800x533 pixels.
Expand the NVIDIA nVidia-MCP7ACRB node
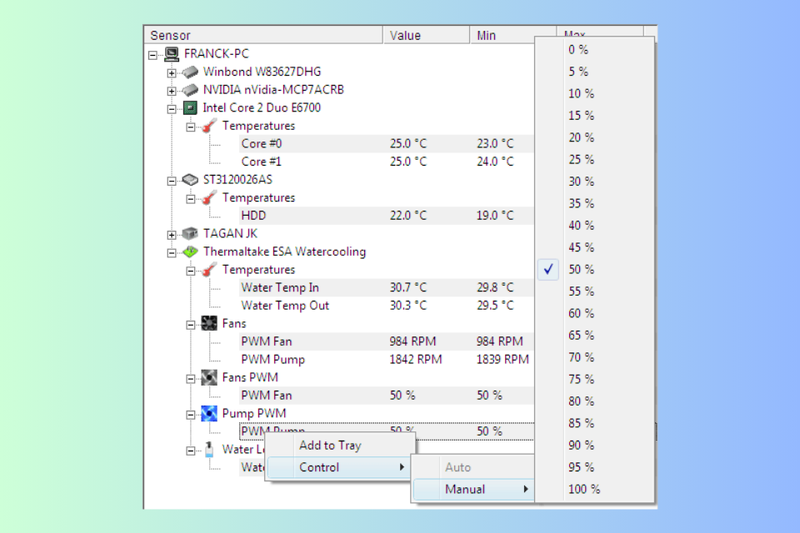pyautogui.click(x=171, y=91)
